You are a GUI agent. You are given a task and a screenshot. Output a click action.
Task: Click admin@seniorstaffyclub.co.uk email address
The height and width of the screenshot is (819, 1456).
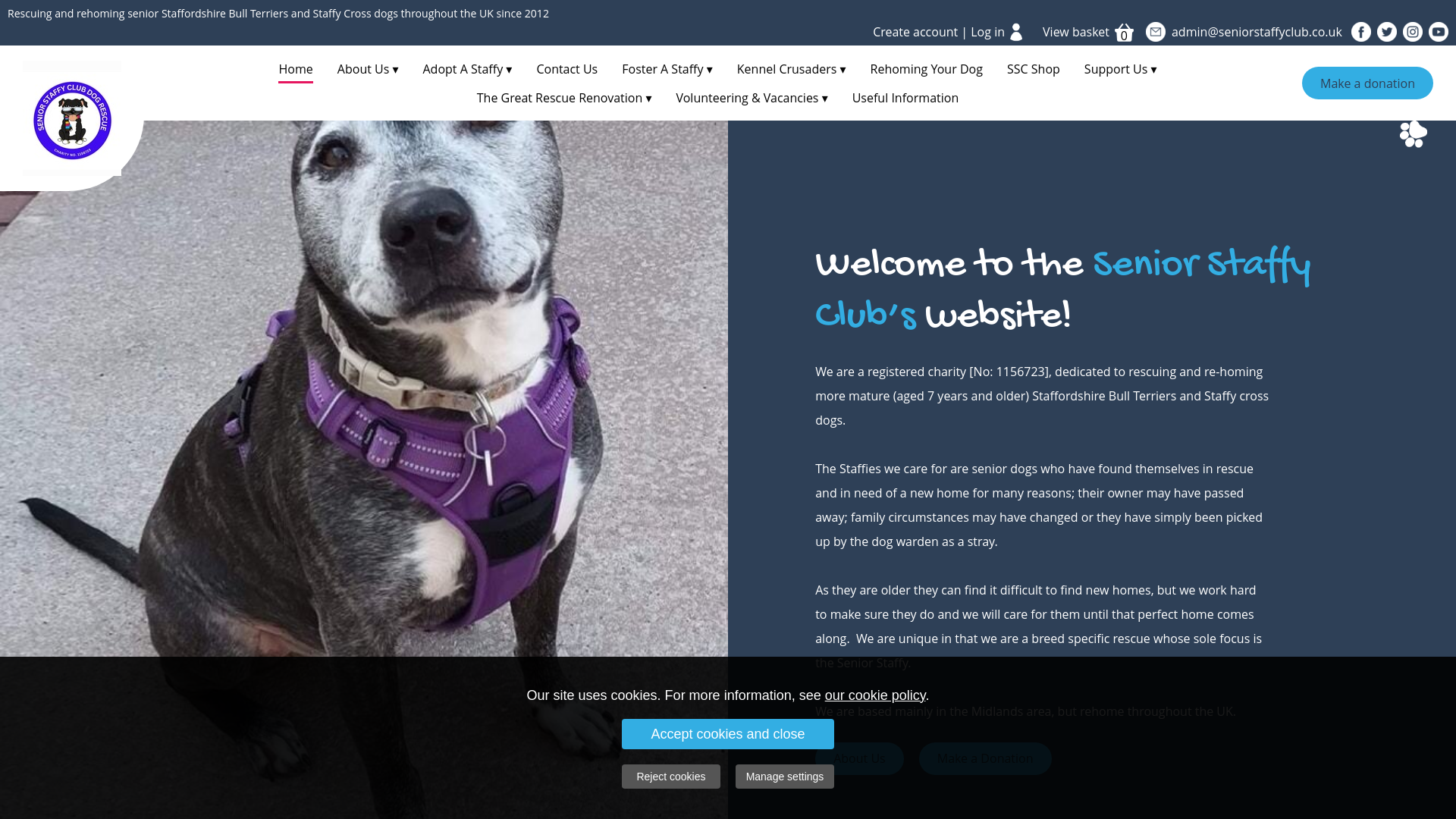coord(1257,32)
